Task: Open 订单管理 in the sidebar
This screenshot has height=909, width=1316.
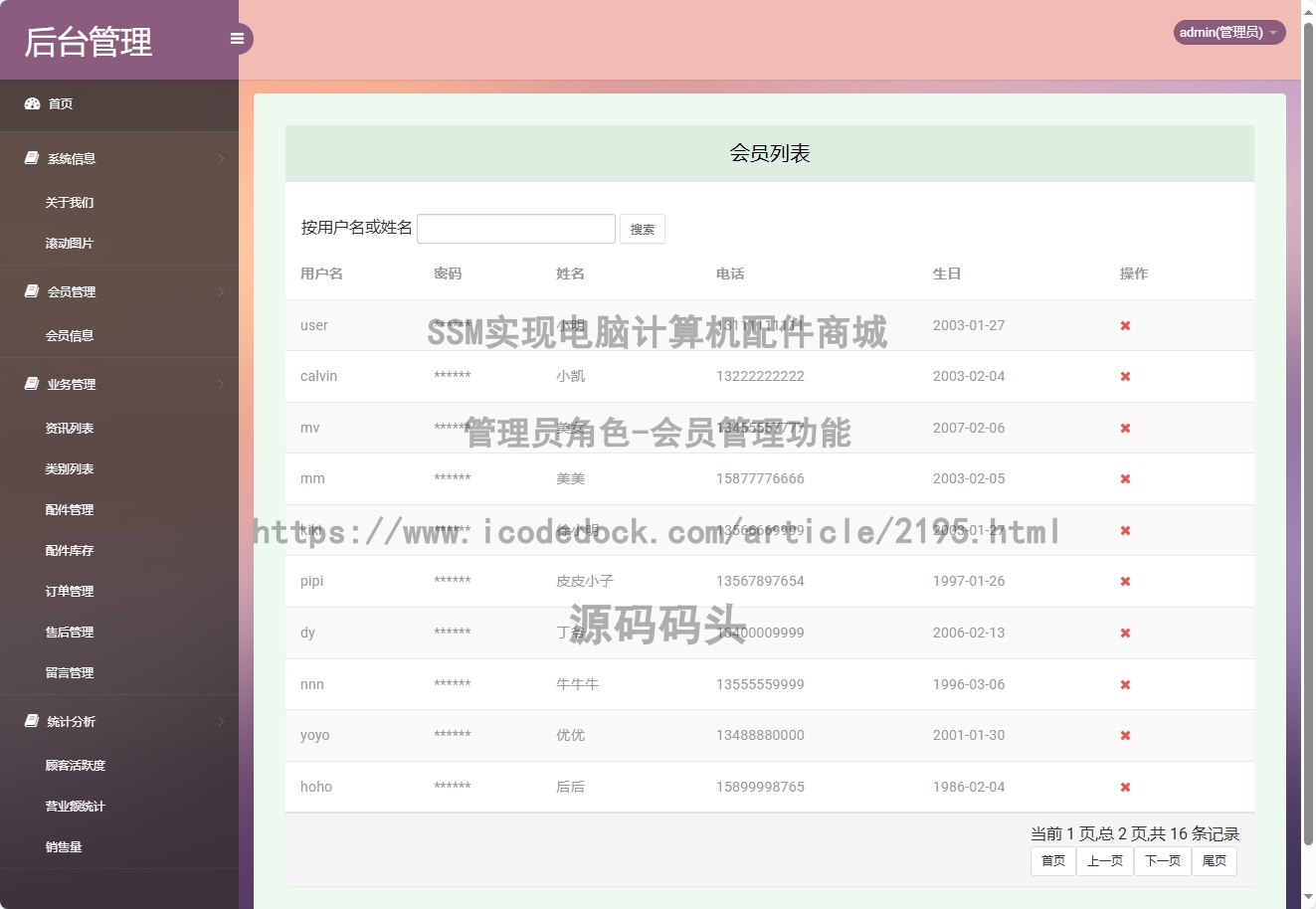Action: coord(70,591)
